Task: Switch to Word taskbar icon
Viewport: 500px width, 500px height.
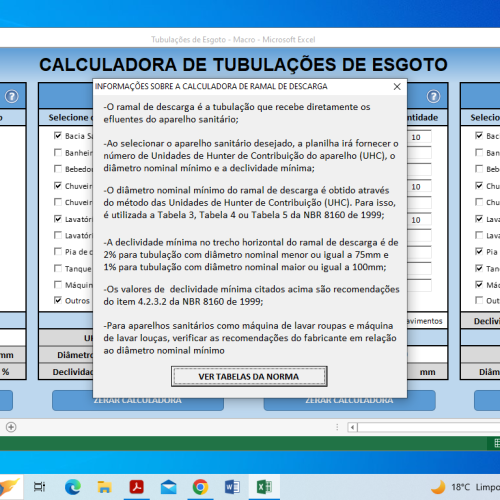Action: [x=232, y=487]
